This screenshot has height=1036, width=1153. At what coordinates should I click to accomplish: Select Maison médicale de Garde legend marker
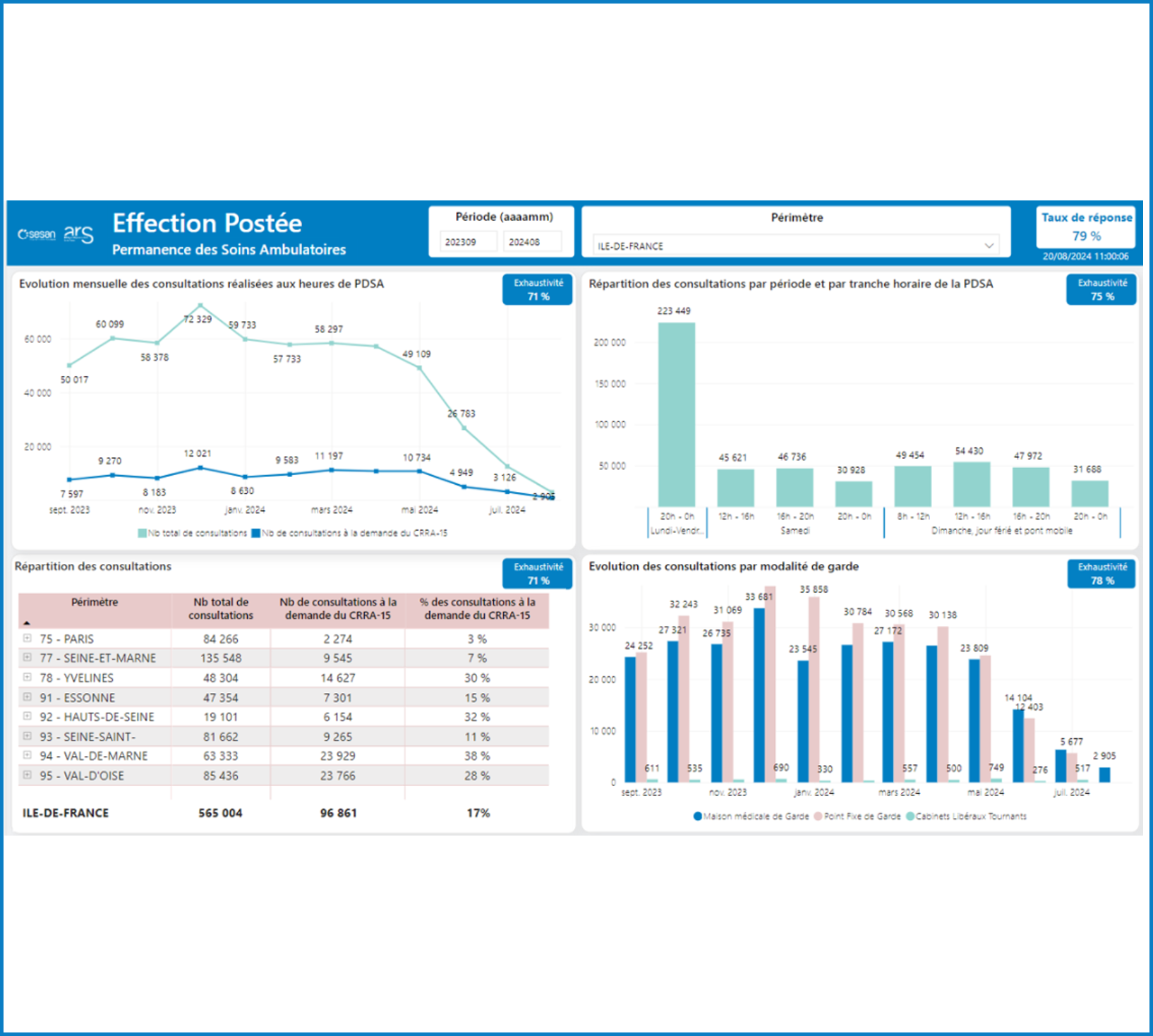(698, 816)
